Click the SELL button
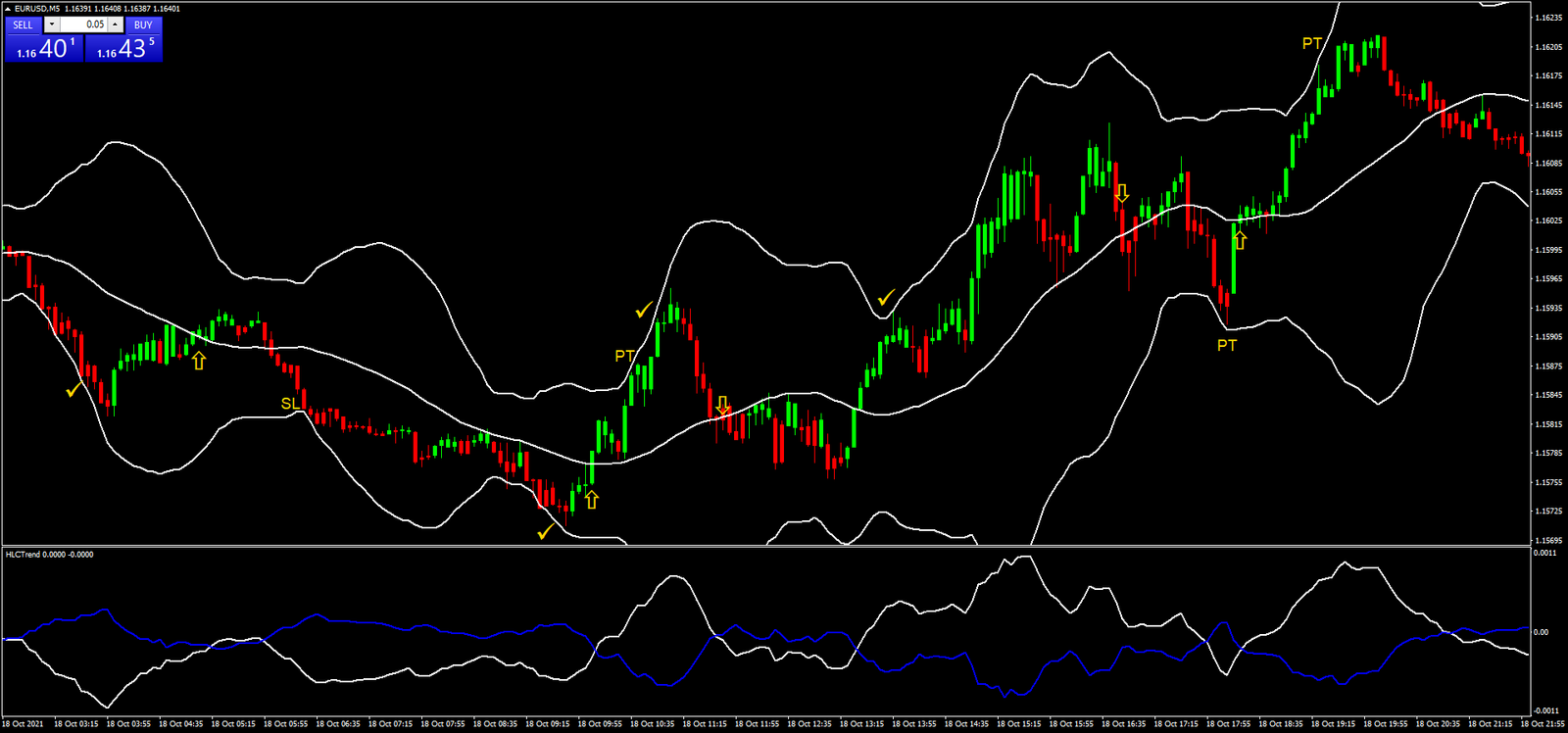1568x733 pixels. 24,24
